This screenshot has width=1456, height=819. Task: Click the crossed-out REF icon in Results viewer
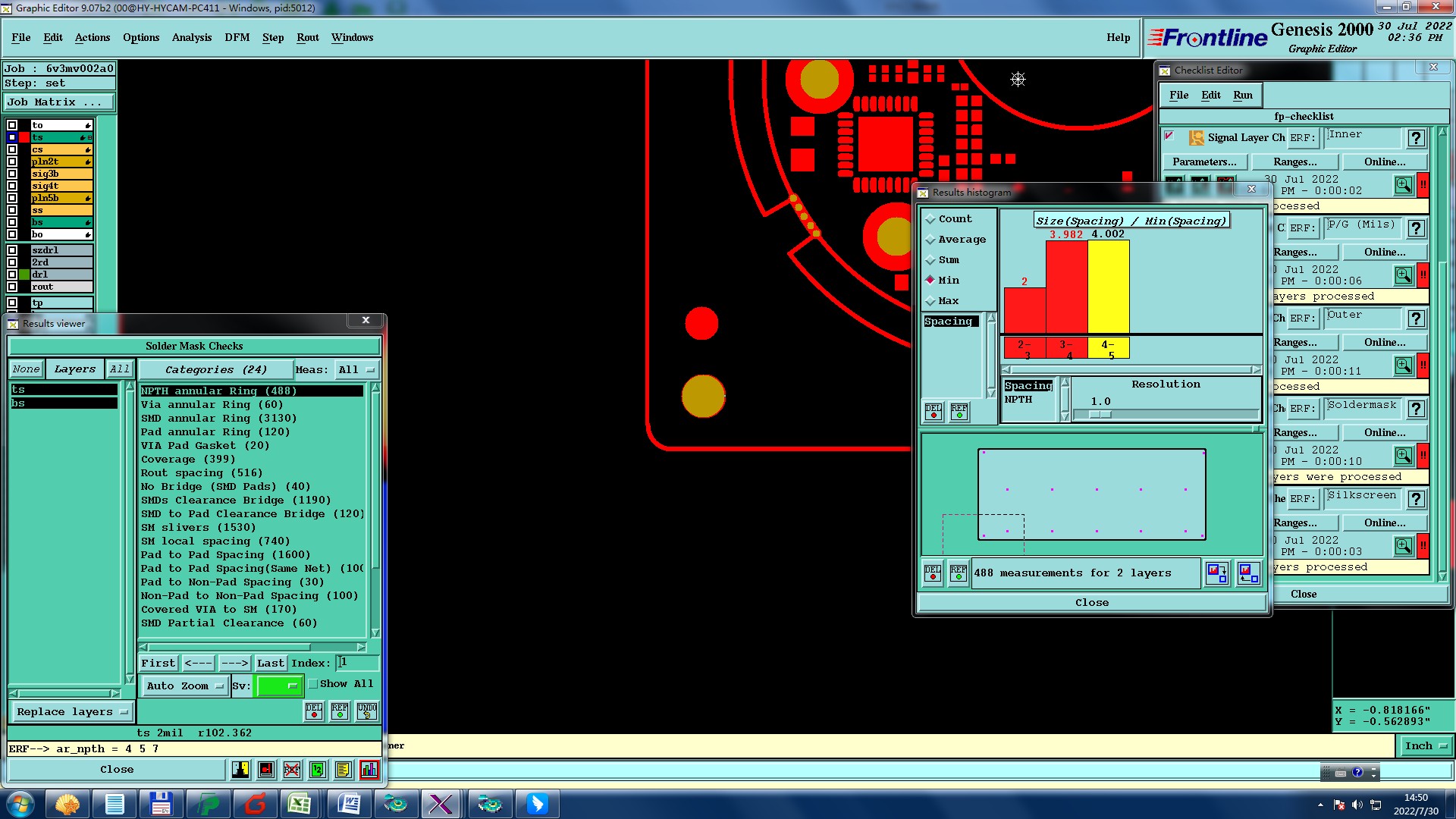click(x=291, y=770)
